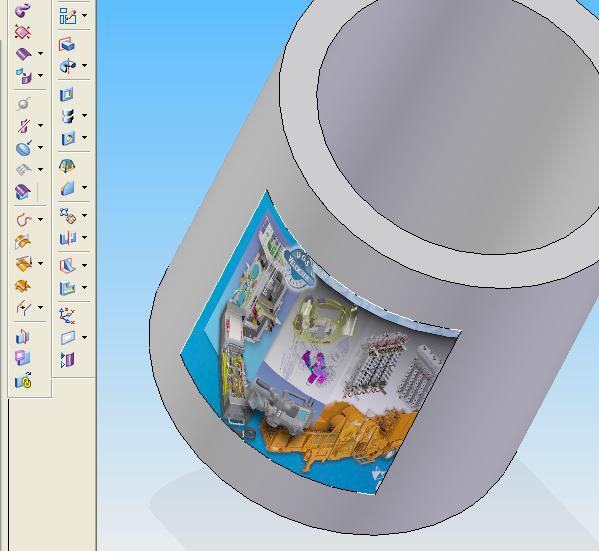Expand the blue ellipse tool flyout arrow

click(40, 147)
